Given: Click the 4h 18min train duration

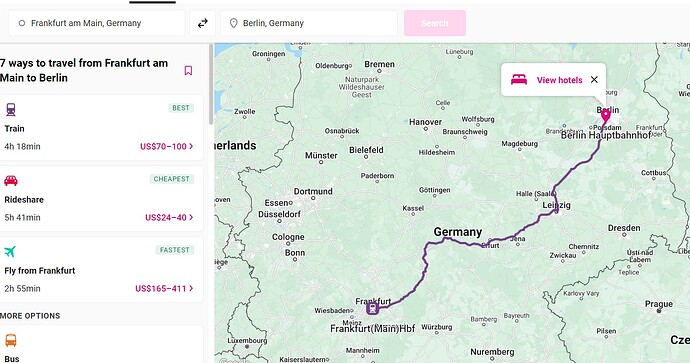Looking at the screenshot, I should (22, 147).
